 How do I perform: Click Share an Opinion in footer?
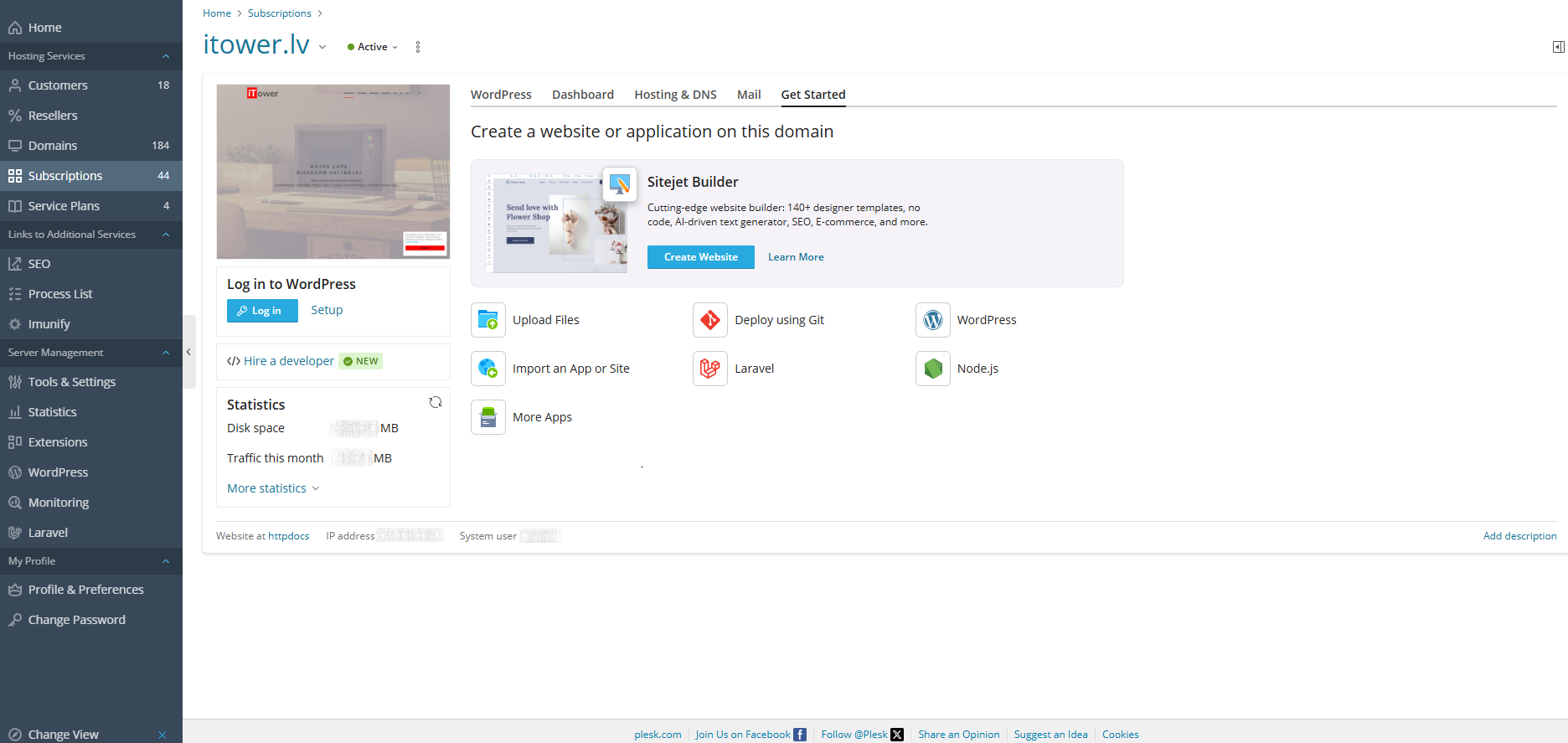point(958,735)
